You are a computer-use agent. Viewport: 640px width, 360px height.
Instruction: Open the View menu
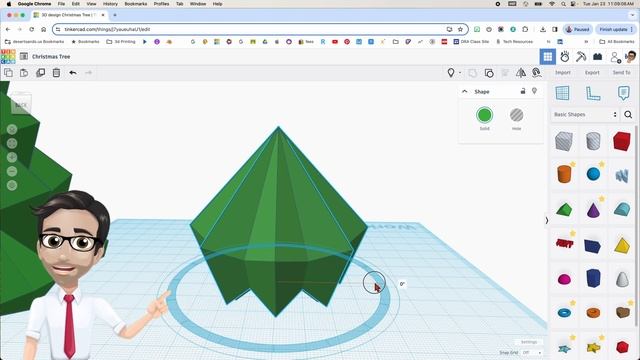[91, 4]
